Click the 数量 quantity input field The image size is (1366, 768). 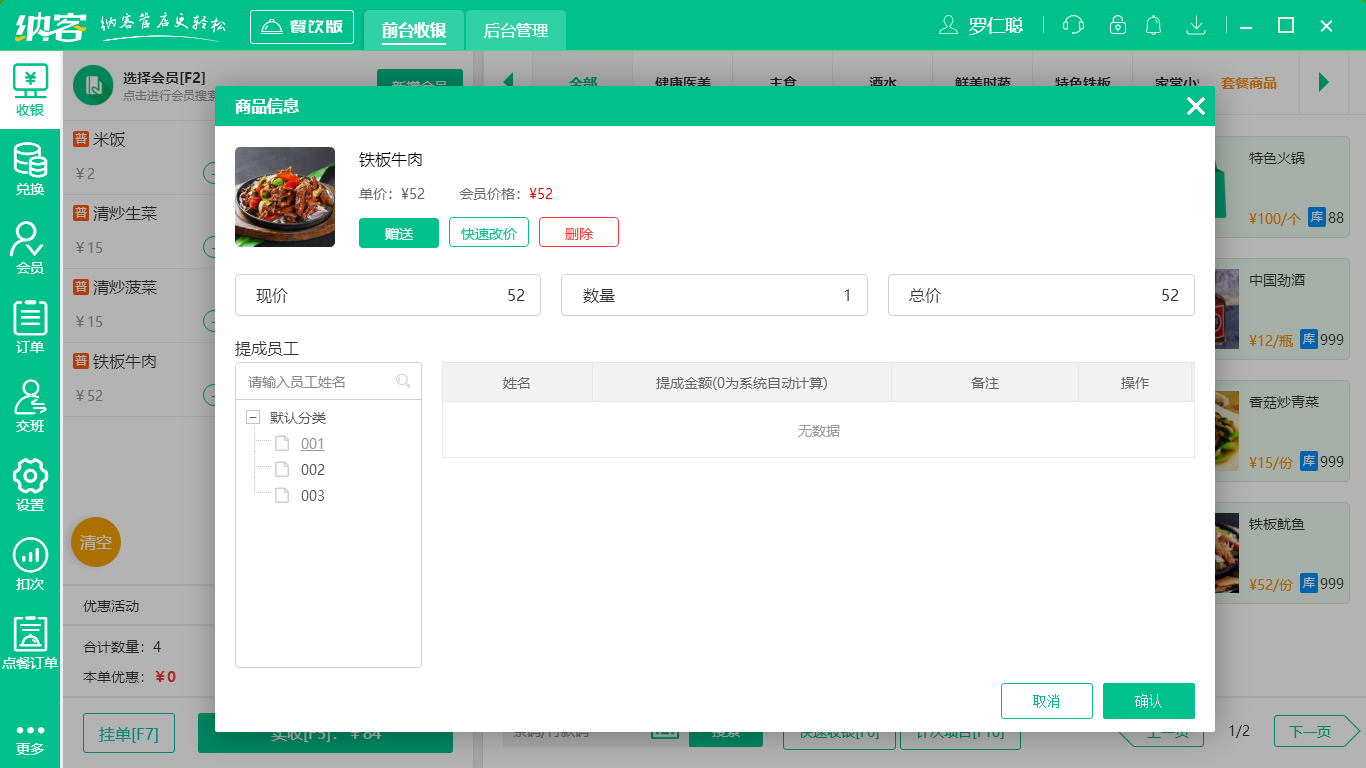(x=714, y=295)
